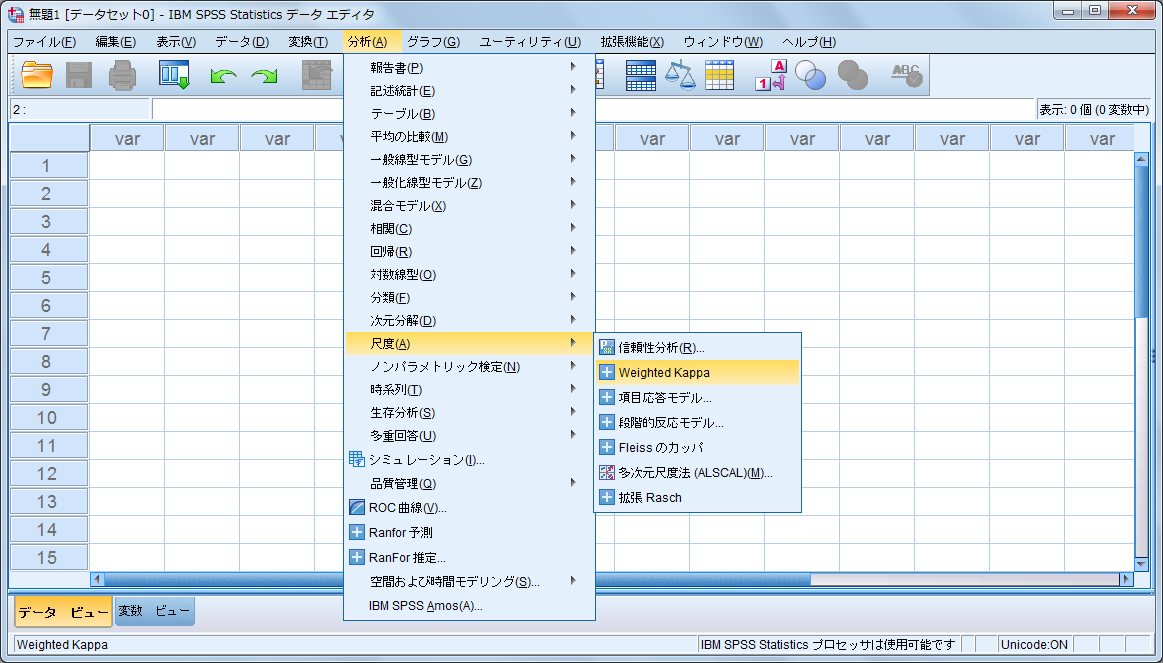Image resolution: width=1163 pixels, height=663 pixels.
Task: Switch to the データ ビュー tab
Action: pos(63,612)
